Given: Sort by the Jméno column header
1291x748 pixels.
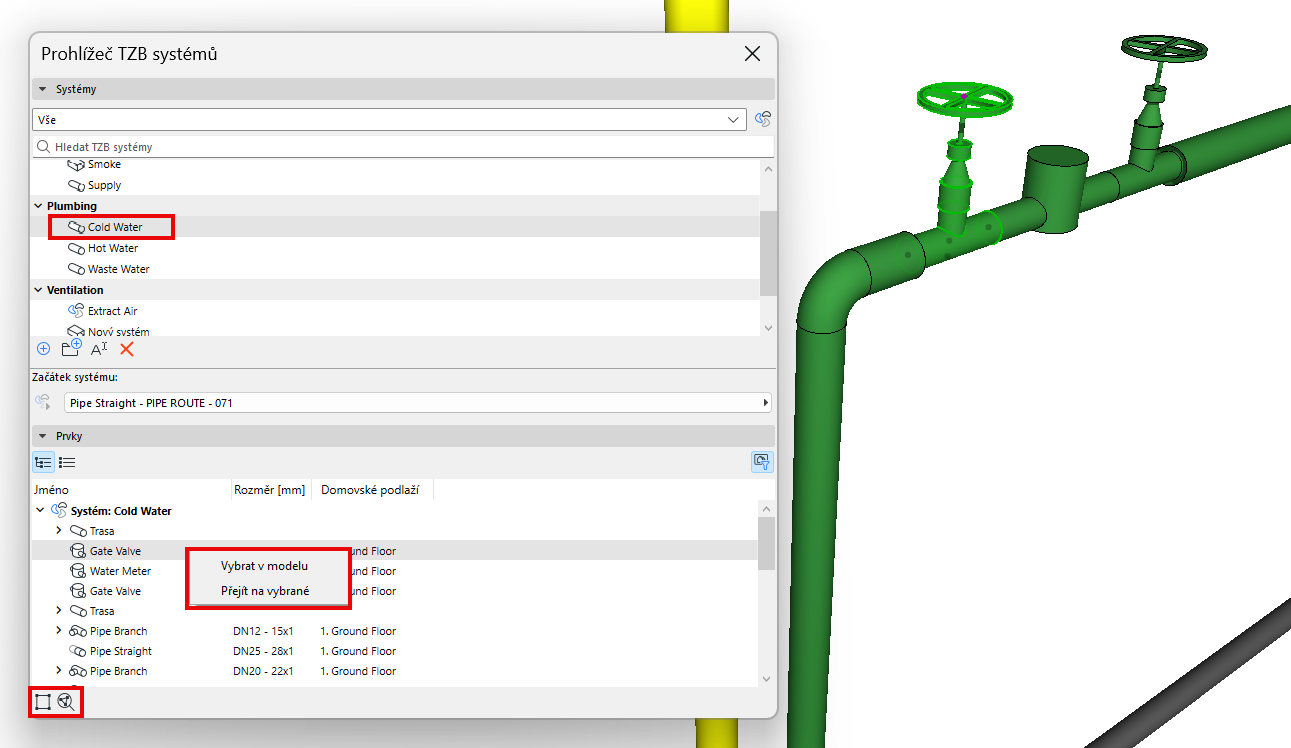Looking at the screenshot, I should click(x=130, y=490).
